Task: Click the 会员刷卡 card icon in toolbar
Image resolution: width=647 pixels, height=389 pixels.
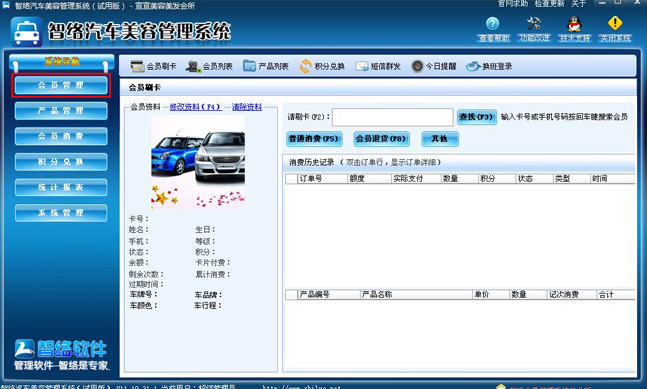Action: [x=137, y=66]
